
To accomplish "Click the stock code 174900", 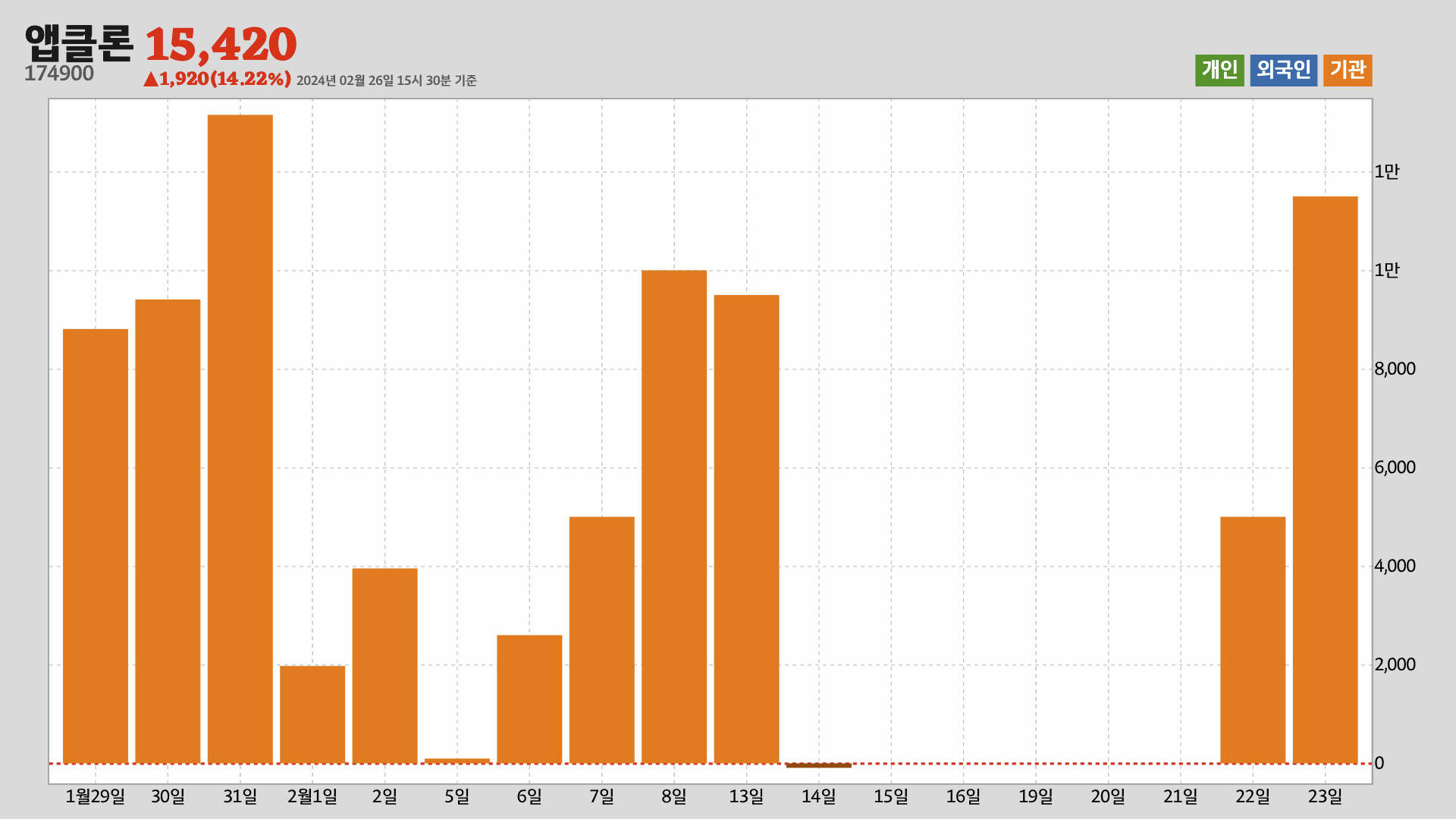I will 59,74.
